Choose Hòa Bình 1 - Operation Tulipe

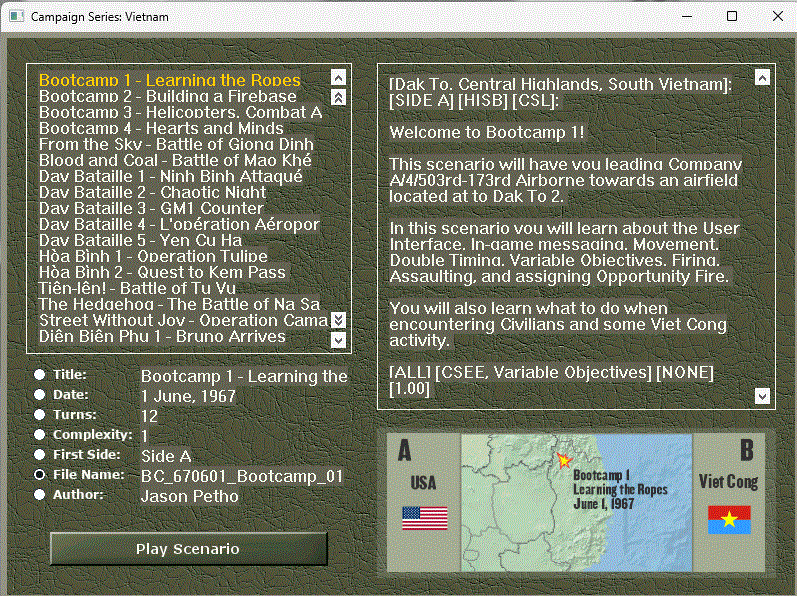point(154,256)
